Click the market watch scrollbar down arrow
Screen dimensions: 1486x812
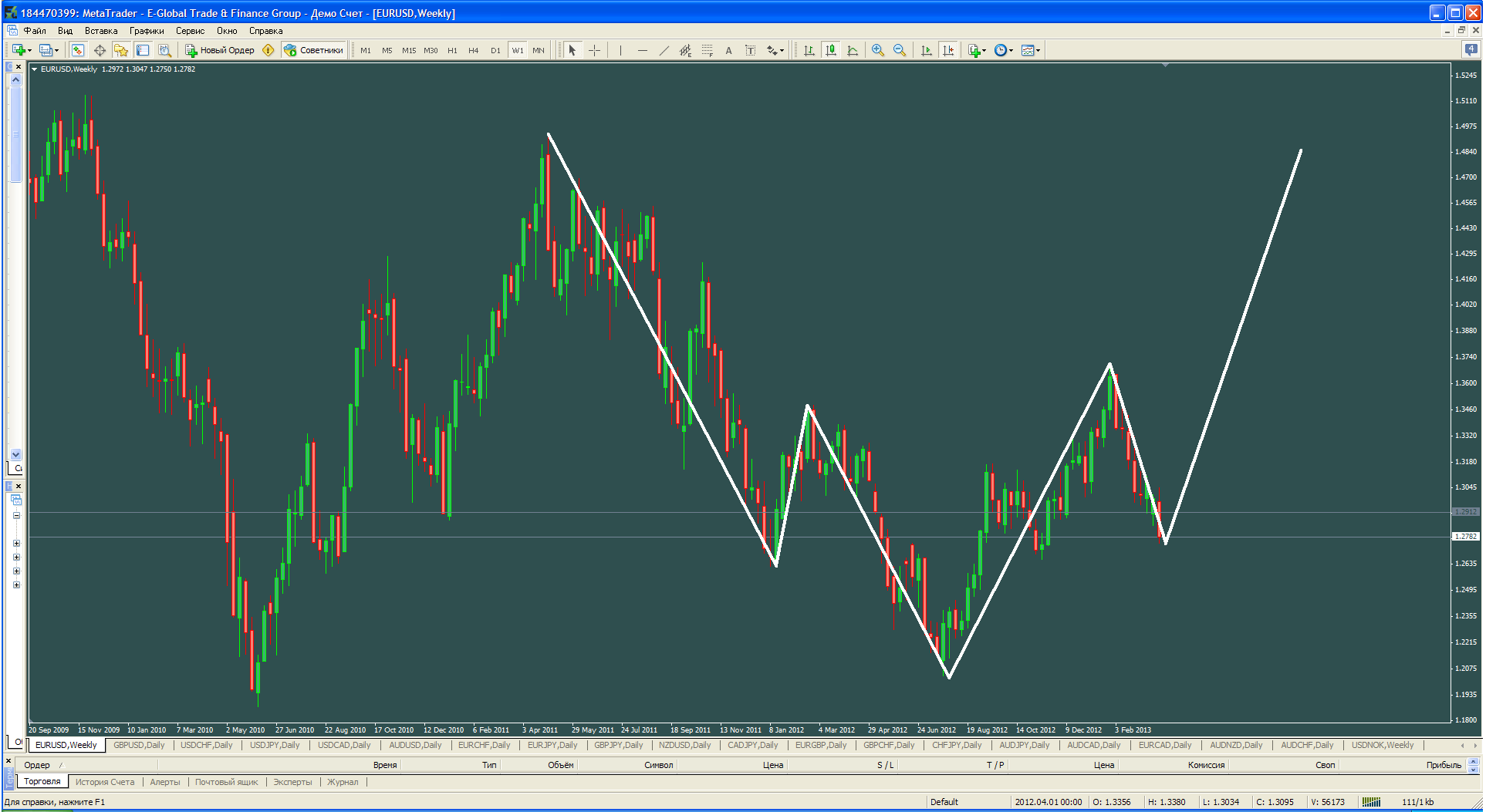[15, 454]
